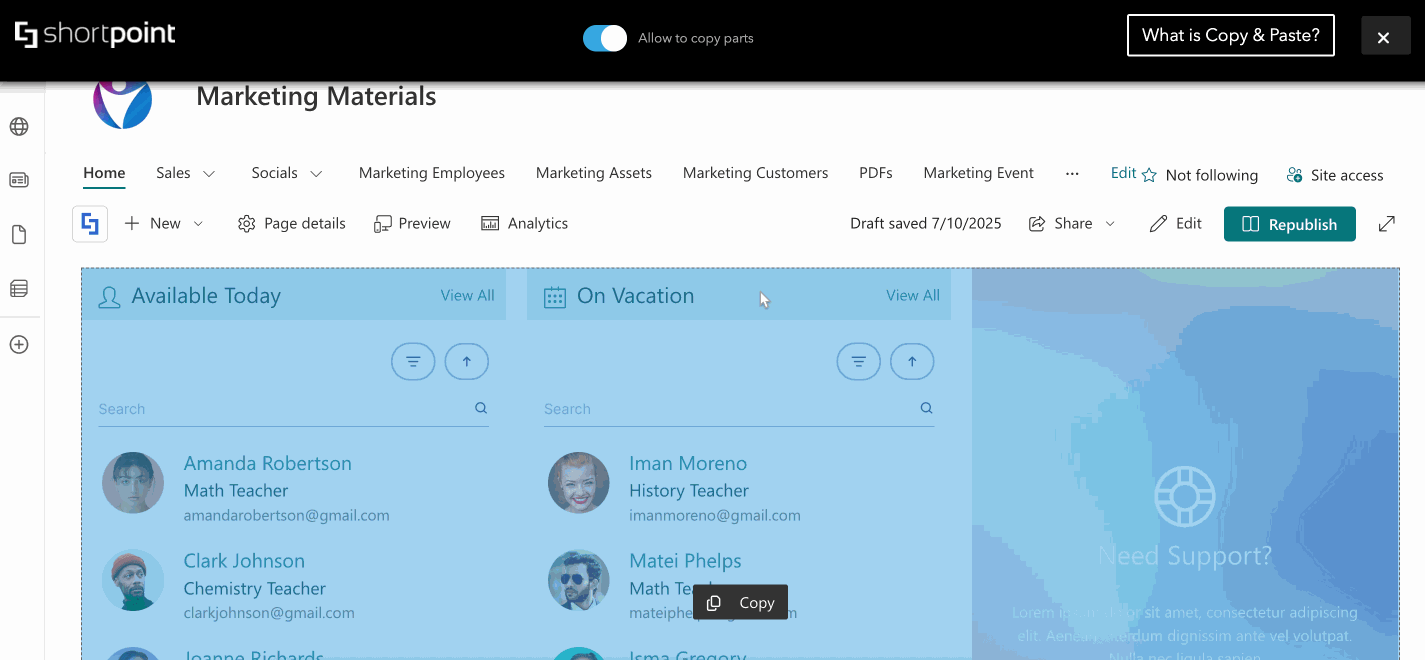1425x660 pixels.
Task: Open Amanda Robertson's name link
Action: 268,463
